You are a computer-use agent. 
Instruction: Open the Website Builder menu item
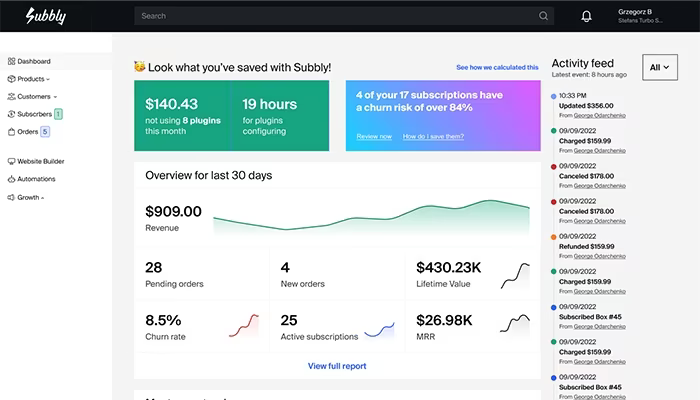click(41, 161)
